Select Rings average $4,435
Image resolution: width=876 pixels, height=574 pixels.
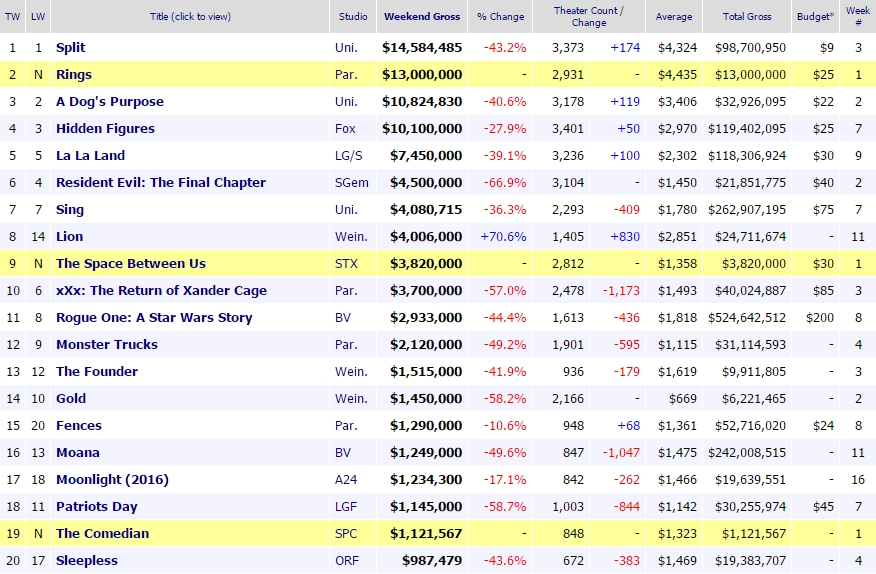click(677, 74)
